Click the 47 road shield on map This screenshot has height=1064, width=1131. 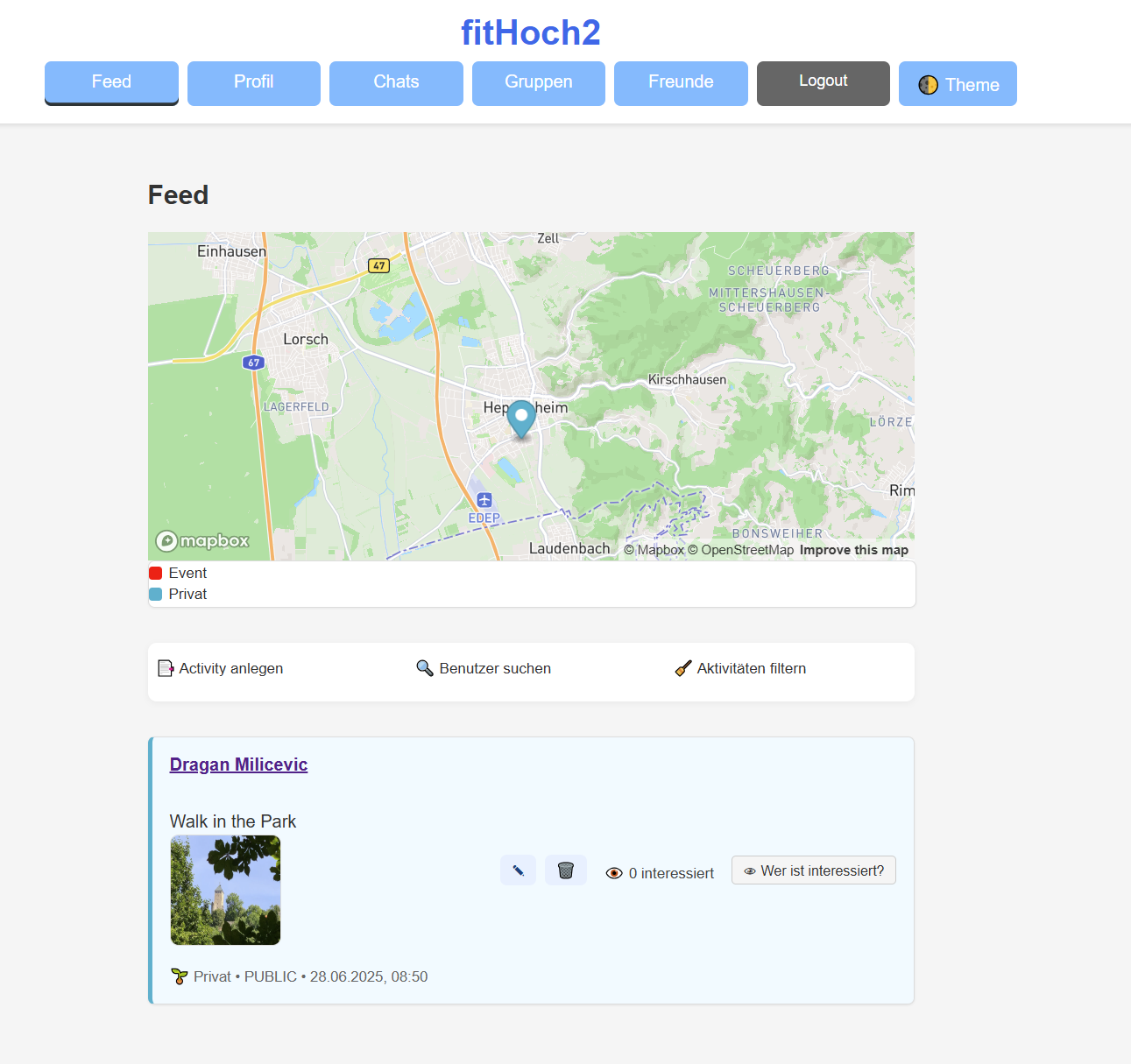pyautogui.click(x=378, y=265)
